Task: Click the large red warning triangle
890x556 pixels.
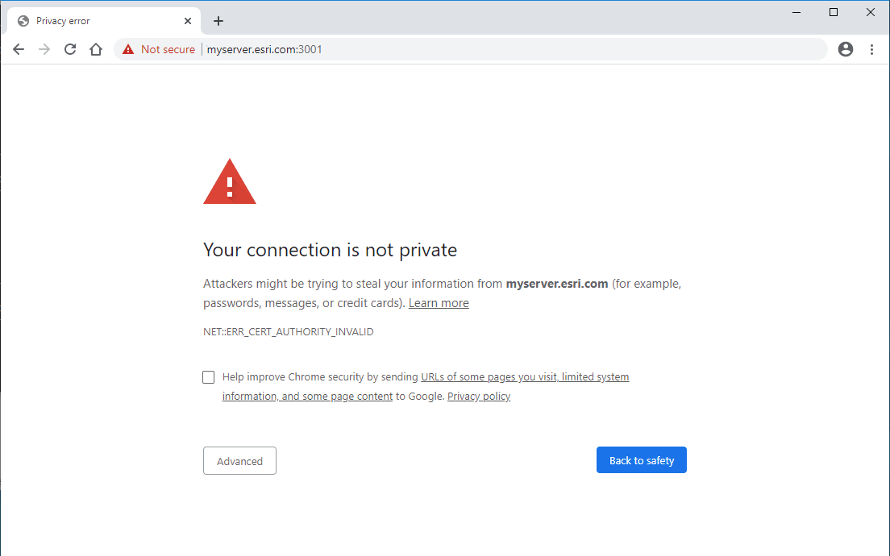Action: [x=229, y=183]
